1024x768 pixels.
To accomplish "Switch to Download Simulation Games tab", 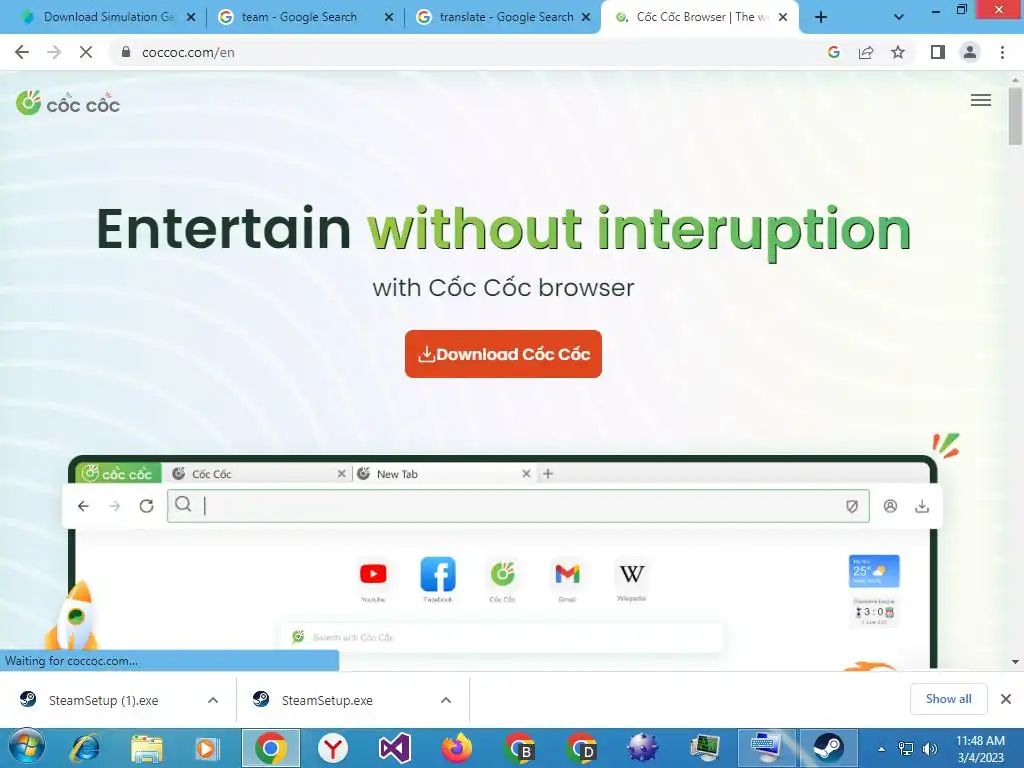I will [108, 17].
